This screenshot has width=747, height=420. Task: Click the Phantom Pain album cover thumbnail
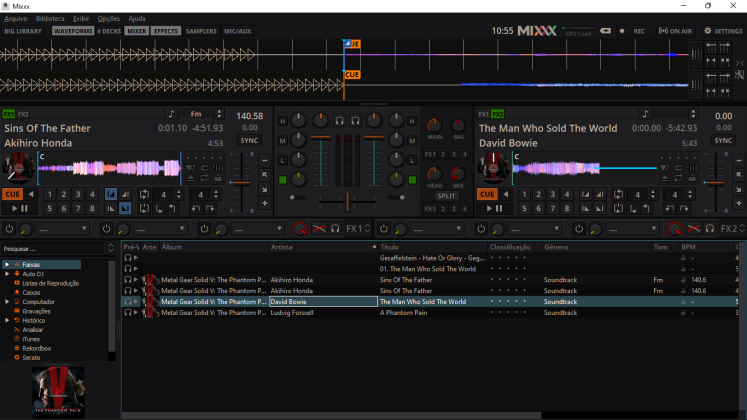pos(58,390)
